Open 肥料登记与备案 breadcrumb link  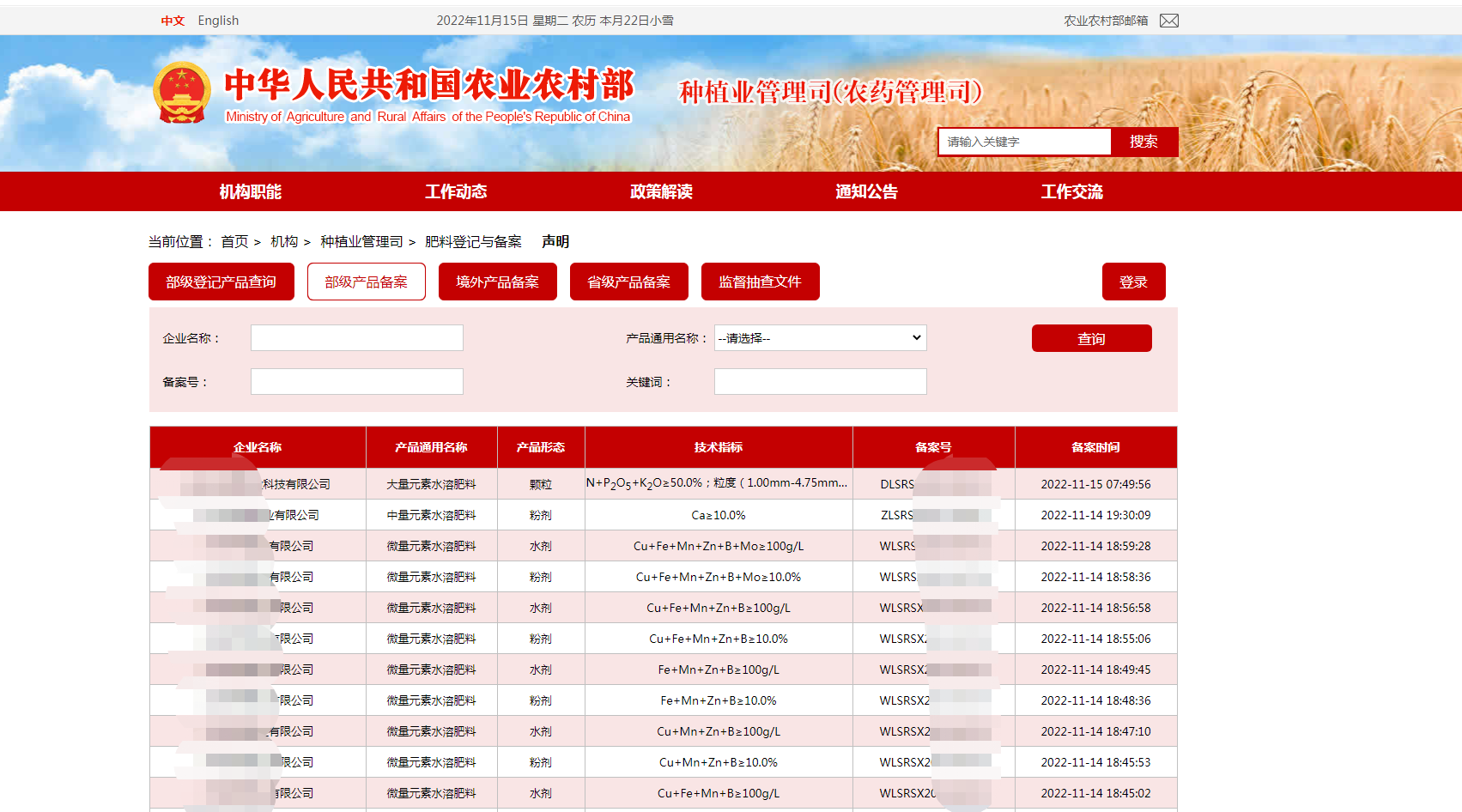[x=473, y=242]
